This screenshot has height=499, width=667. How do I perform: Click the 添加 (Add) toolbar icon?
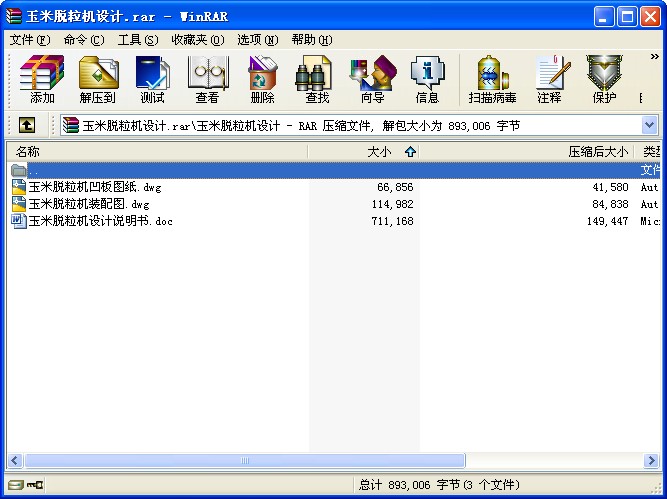coord(42,79)
